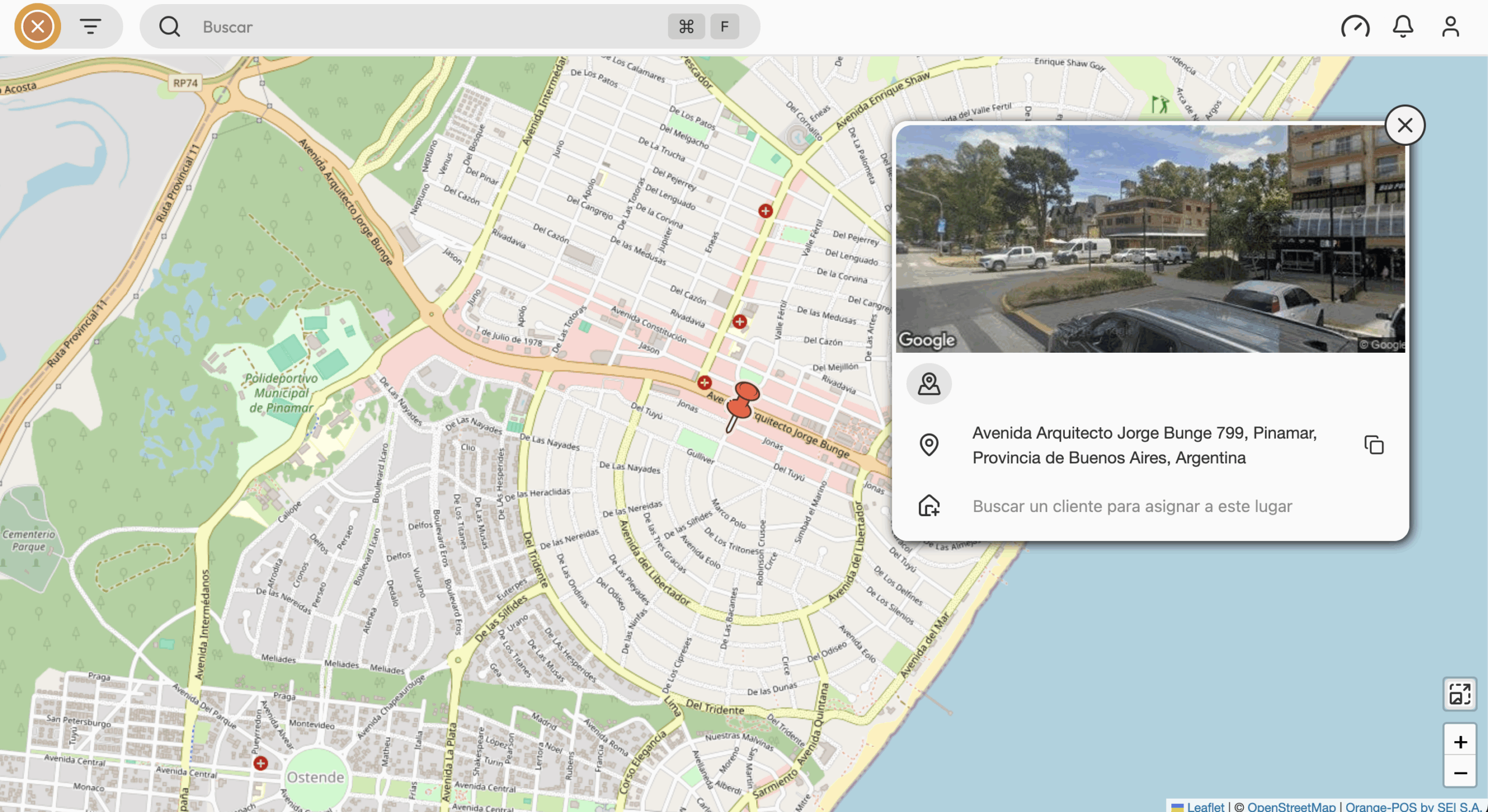The width and height of the screenshot is (1488, 812).
Task: Zoom out the map with minus button
Action: pos(1460,773)
